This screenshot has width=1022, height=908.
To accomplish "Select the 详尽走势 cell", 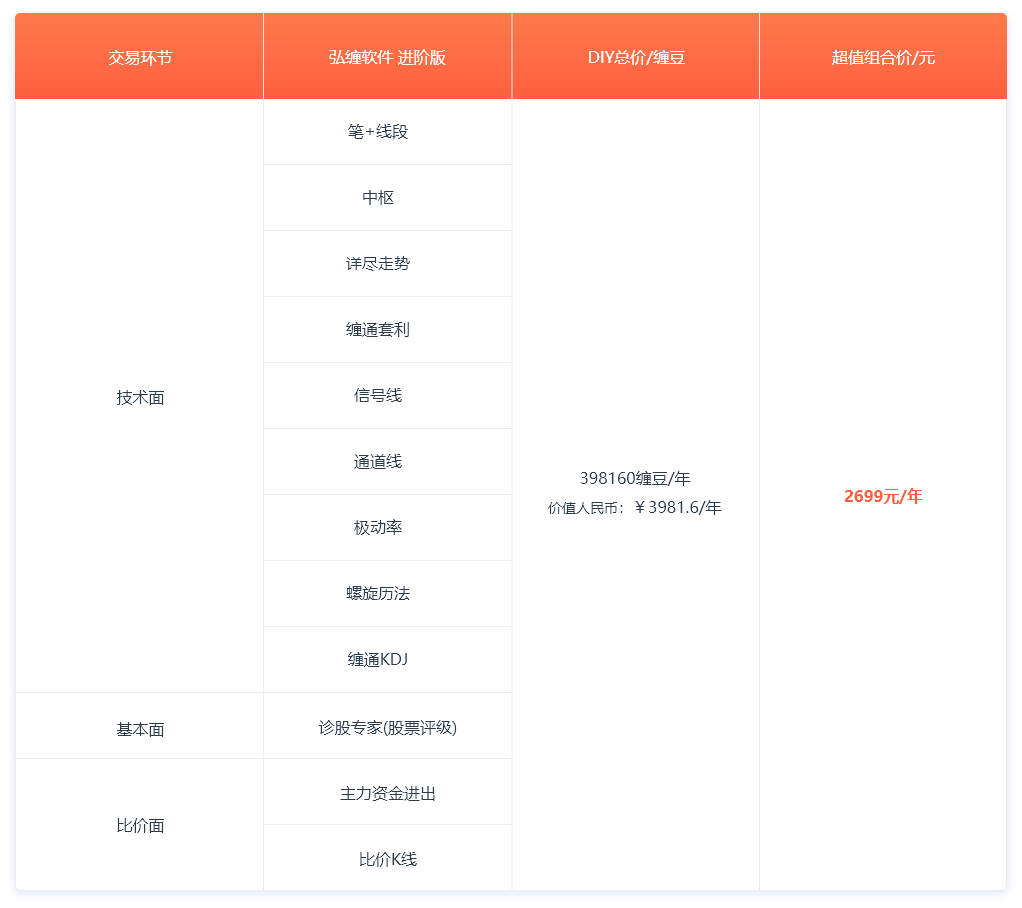I will (387, 263).
